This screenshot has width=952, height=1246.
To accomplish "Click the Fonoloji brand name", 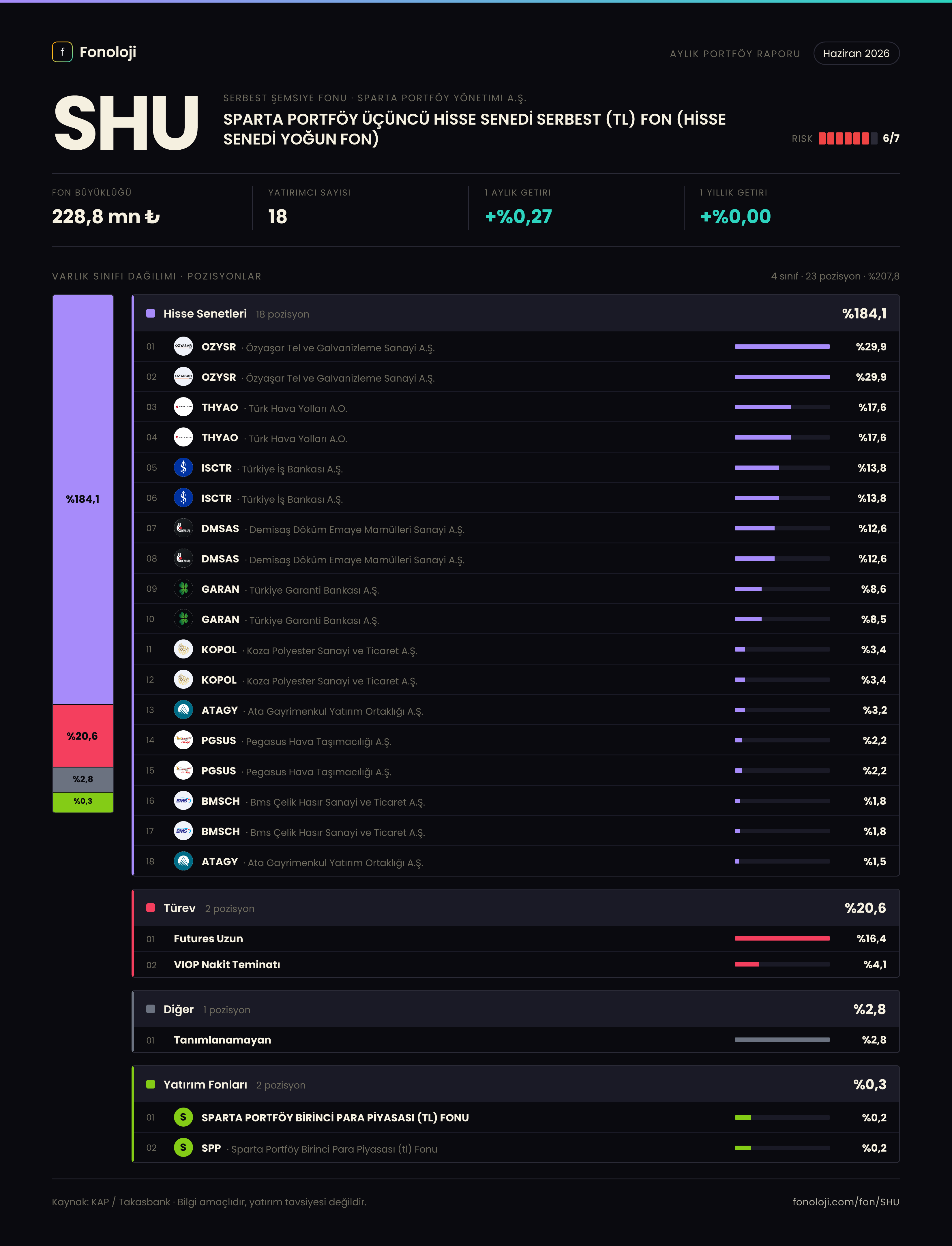I will click(108, 52).
